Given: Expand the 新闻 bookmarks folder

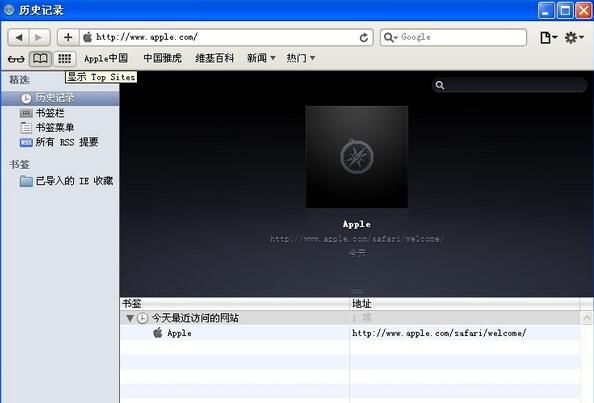Looking at the screenshot, I should [261, 58].
